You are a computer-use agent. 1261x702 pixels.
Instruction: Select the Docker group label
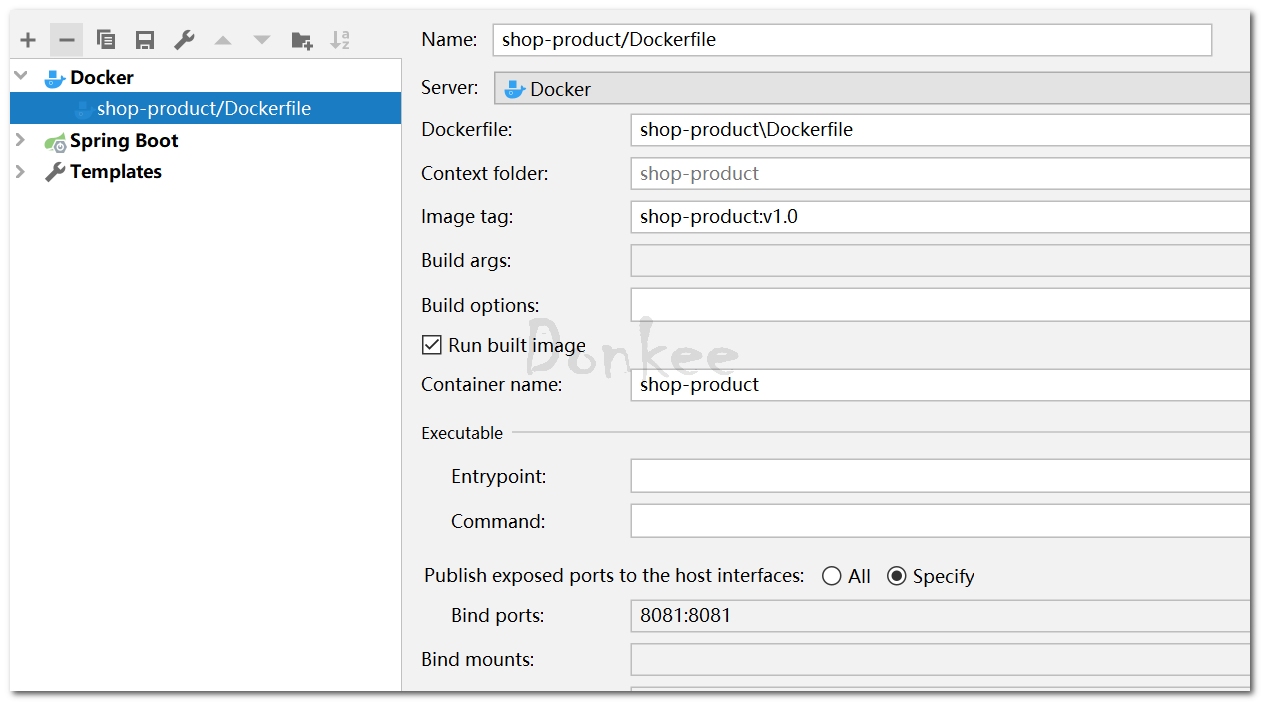pos(102,77)
